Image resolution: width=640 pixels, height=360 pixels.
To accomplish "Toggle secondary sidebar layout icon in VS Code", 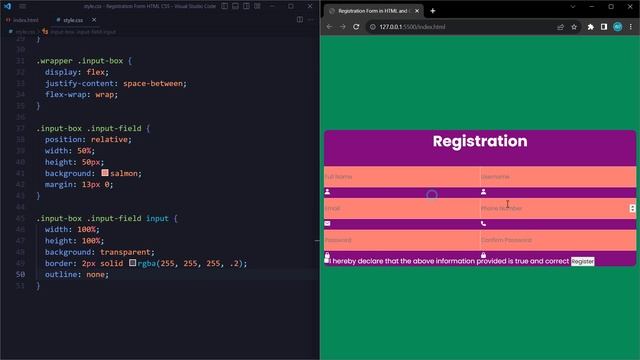I will coord(247,6).
